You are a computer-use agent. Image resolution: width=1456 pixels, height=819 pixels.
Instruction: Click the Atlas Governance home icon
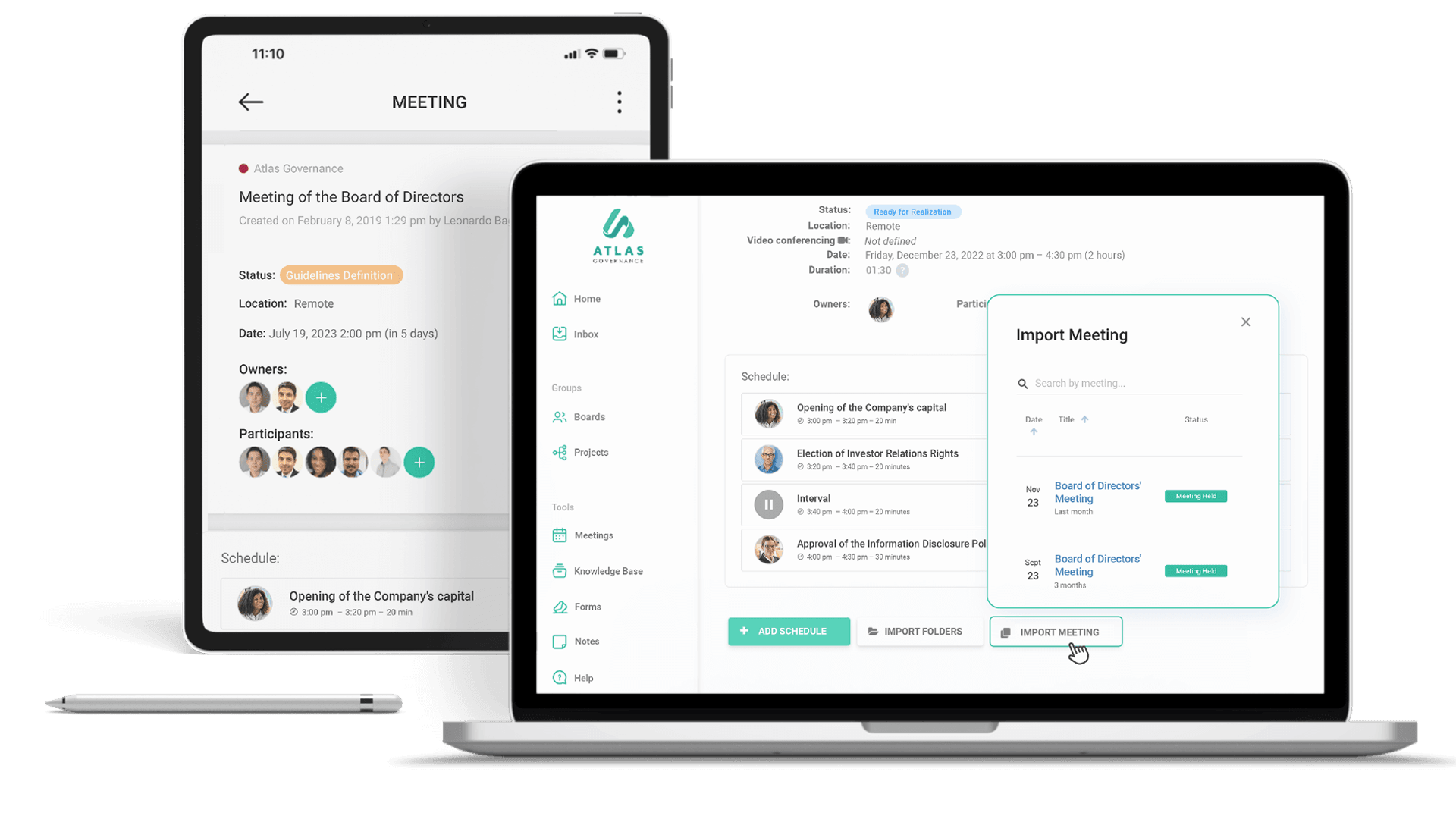(x=560, y=298)
